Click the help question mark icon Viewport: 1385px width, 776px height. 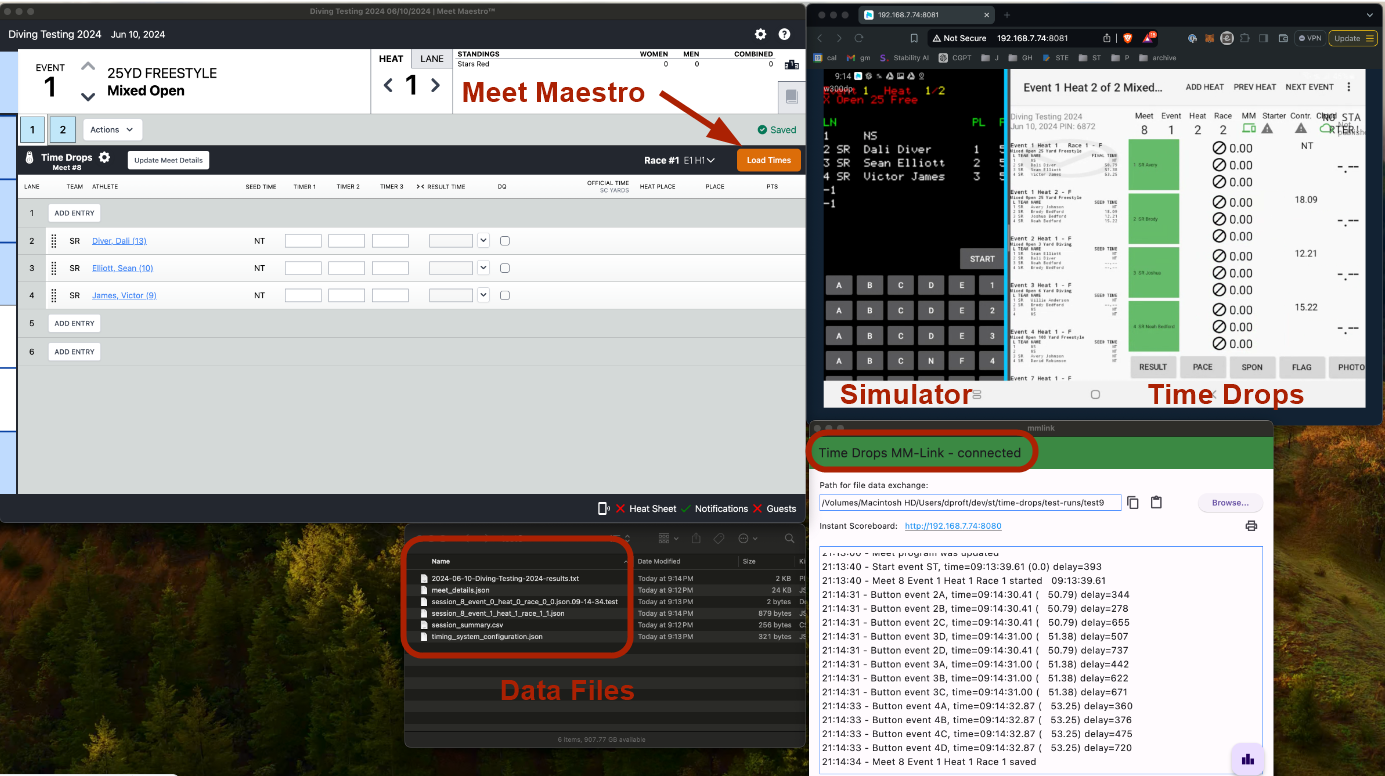click(785, 34)
